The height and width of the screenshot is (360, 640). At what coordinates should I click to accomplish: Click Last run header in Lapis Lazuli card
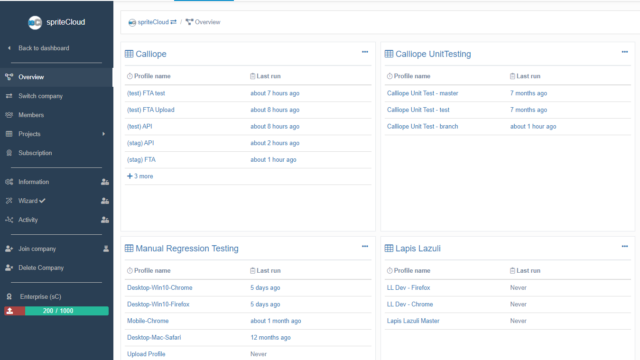[x=528, y=271]
